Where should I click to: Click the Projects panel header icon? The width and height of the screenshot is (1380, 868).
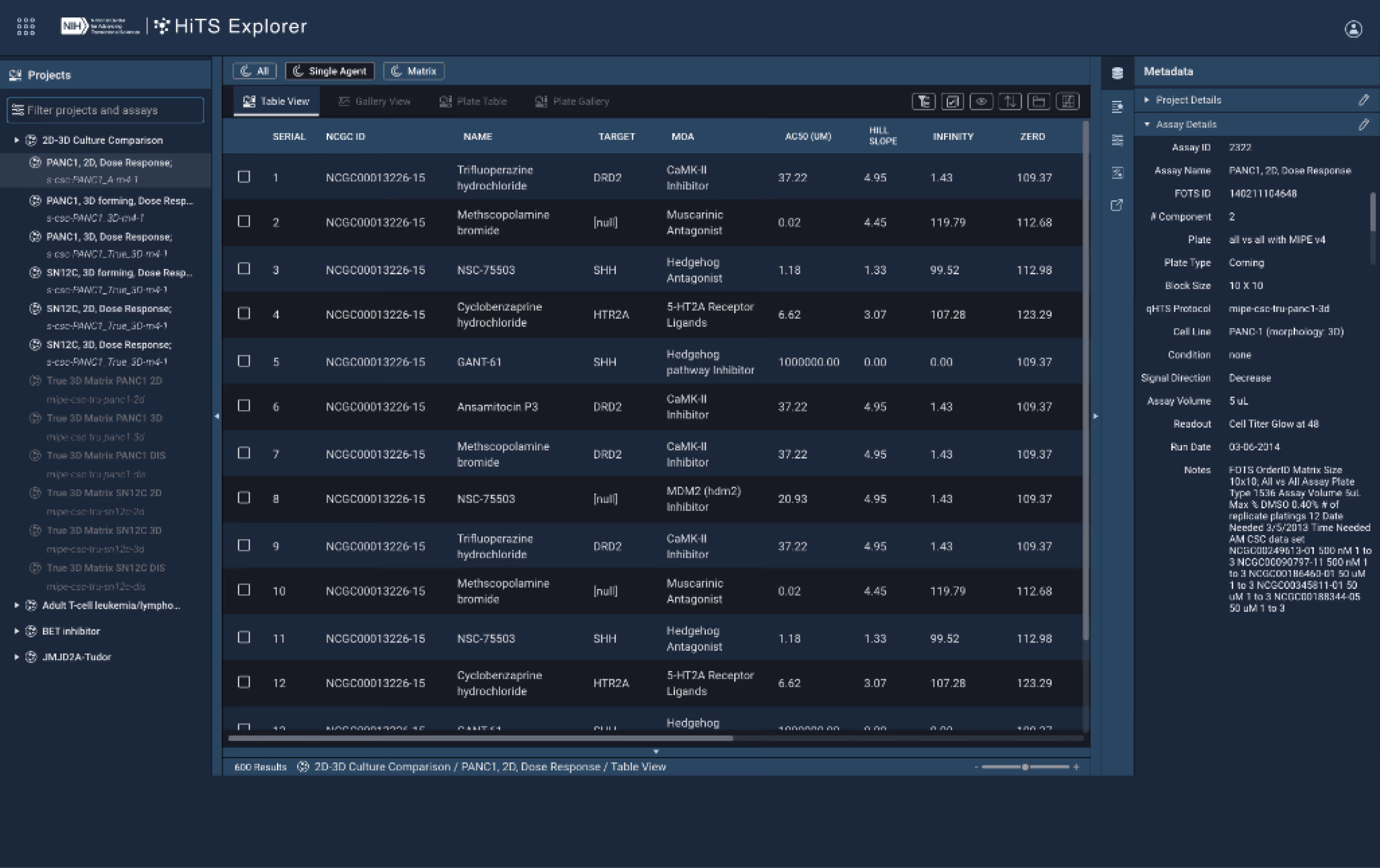[x=15, y=75]
